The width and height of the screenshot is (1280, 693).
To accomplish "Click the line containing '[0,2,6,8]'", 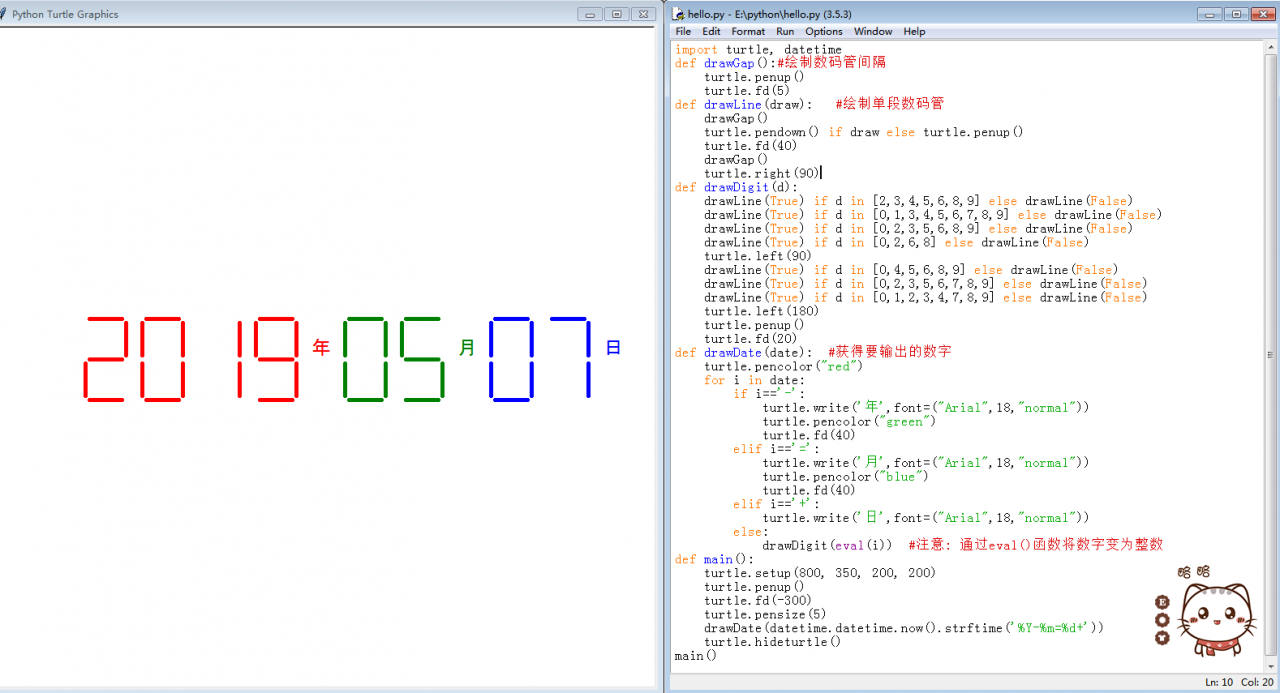I will coord(896,242).
